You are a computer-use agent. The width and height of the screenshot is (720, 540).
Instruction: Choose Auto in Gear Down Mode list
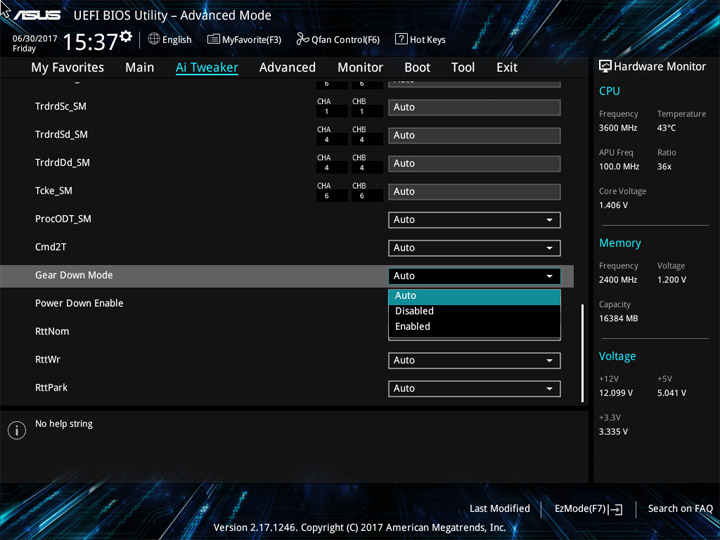[474, 296]
